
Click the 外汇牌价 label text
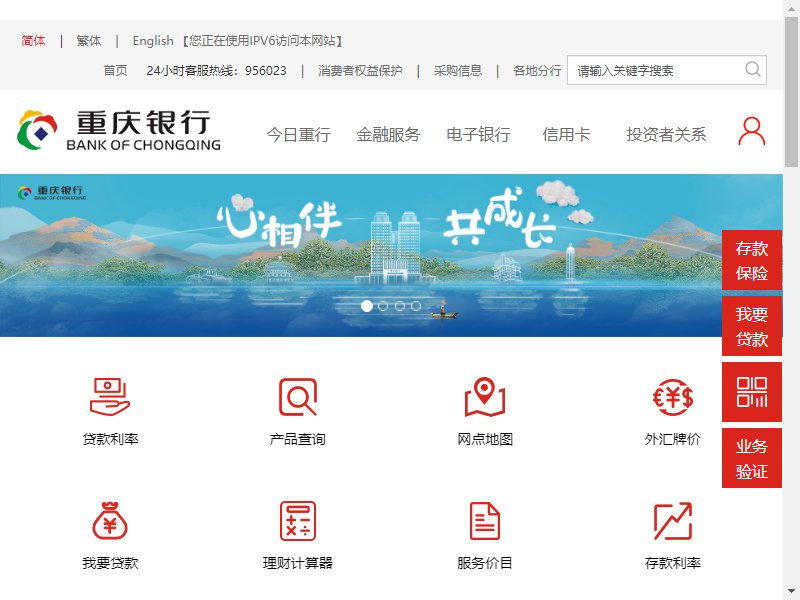(672, 439)
